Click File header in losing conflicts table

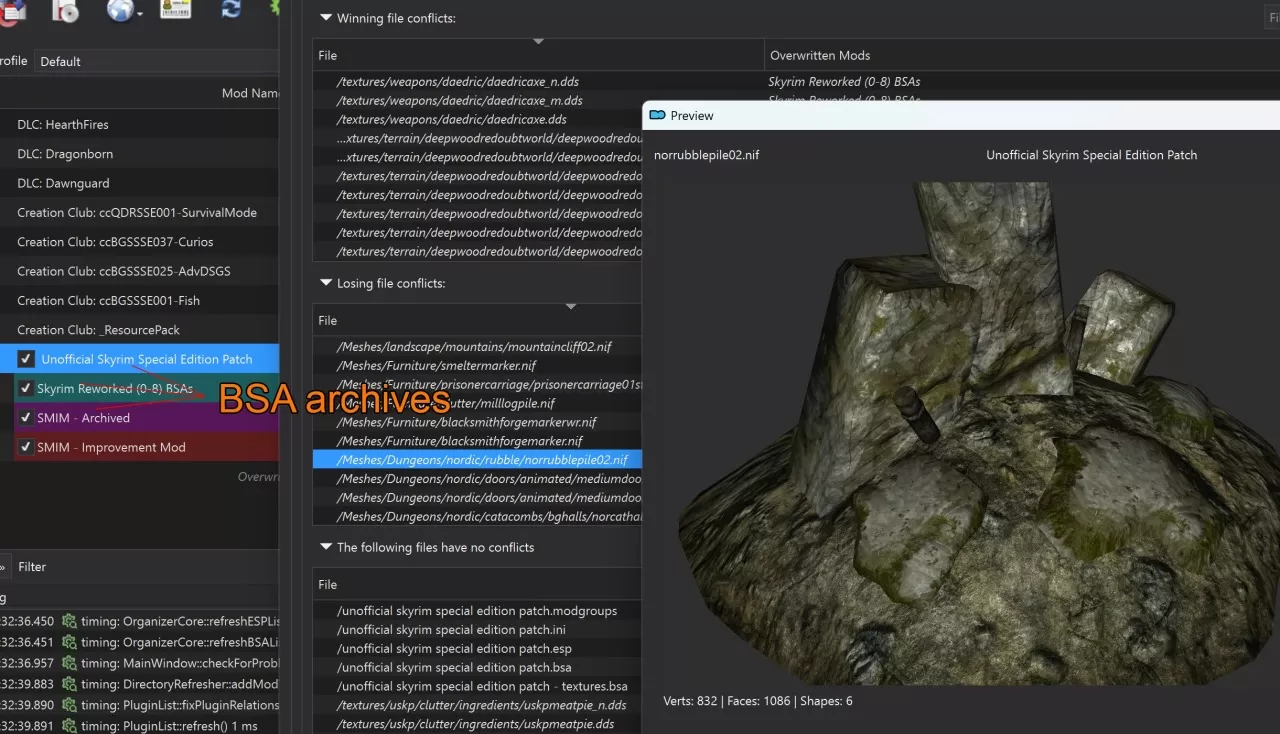[328, 320]
